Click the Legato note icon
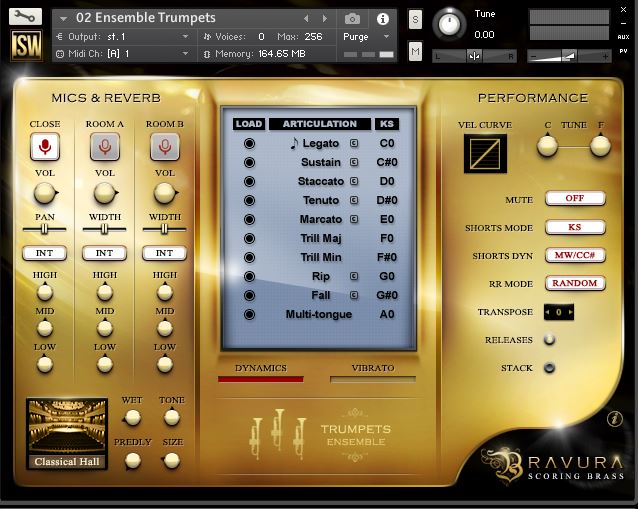Screen dimensions: 638x509 (x=294, y=143)
